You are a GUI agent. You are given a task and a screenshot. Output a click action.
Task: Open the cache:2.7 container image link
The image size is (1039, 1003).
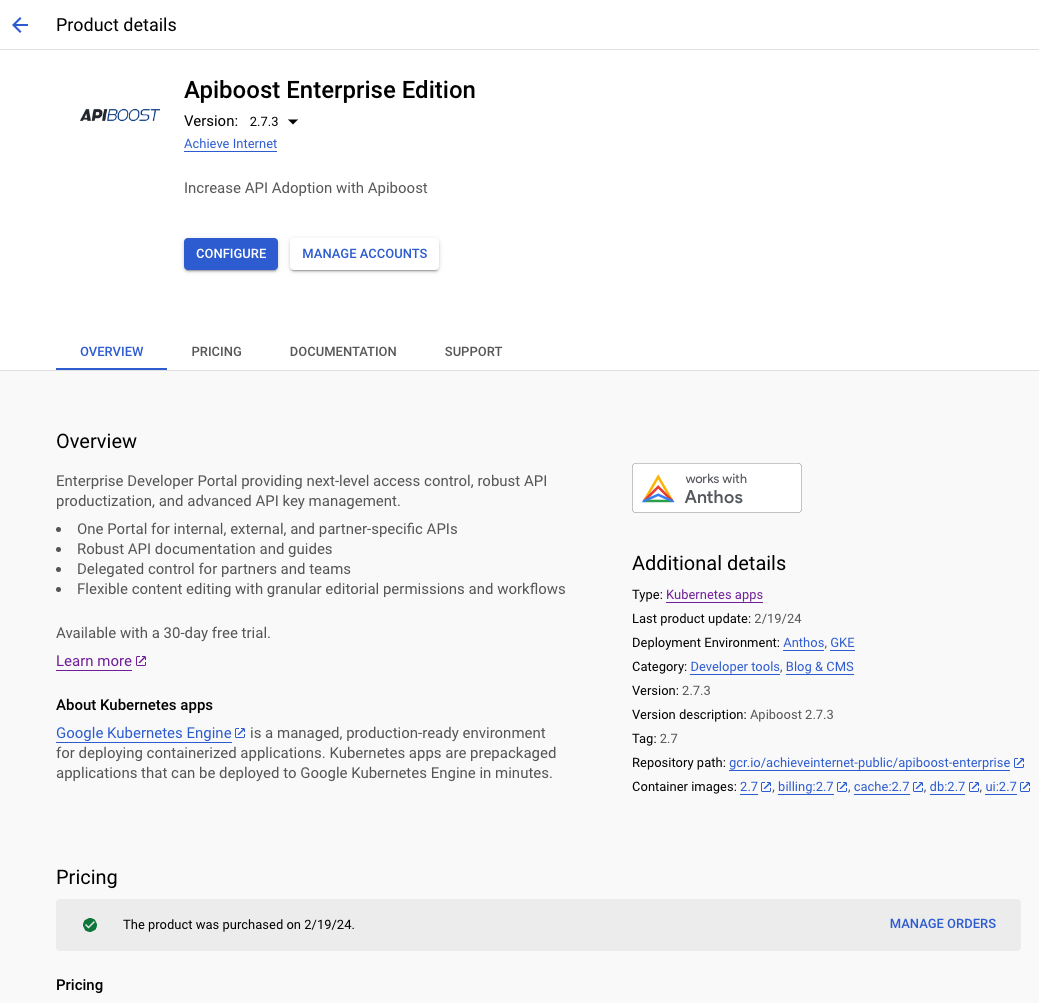881,787
